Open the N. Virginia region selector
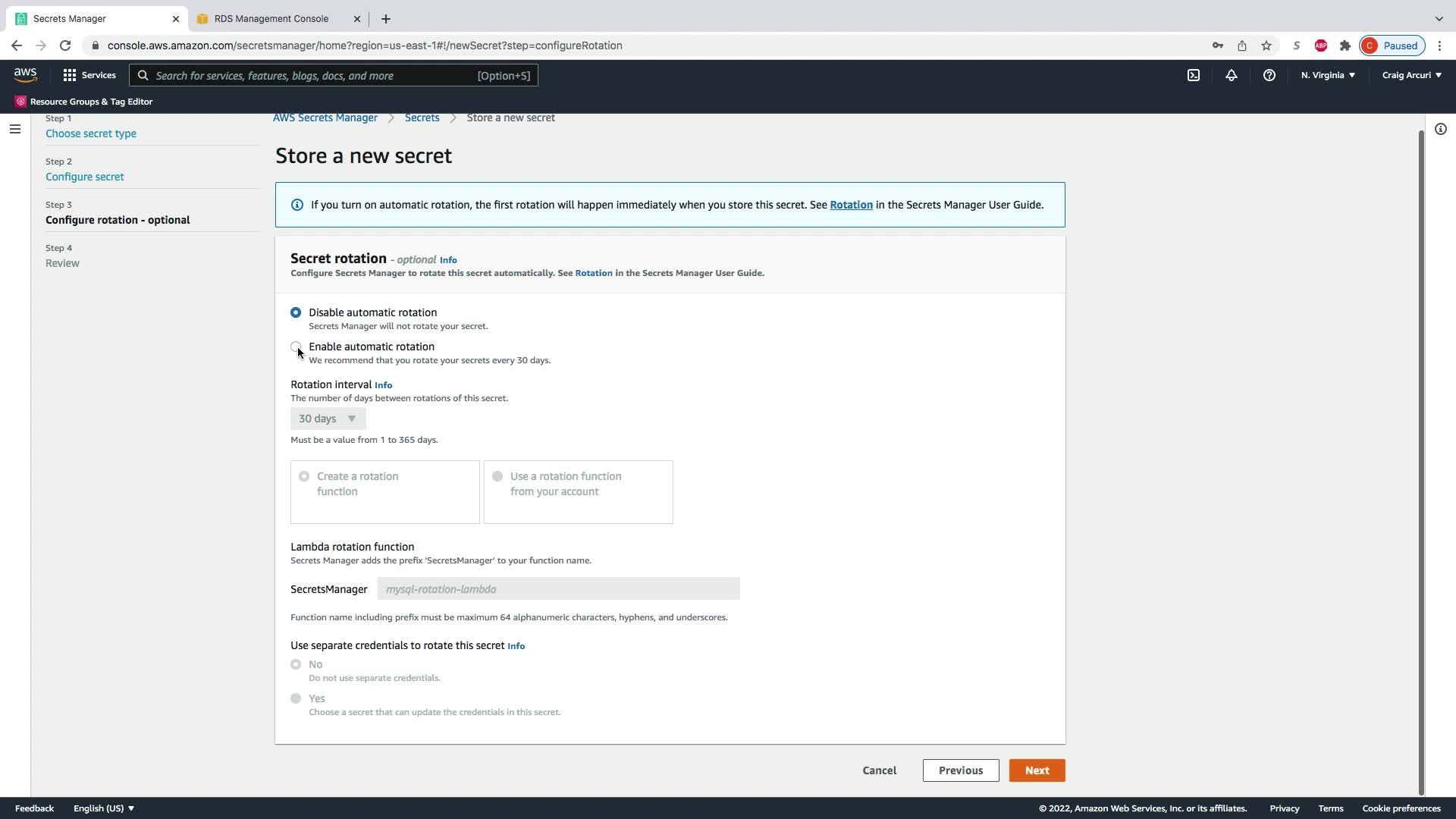This screenshot has height=819, width=1456. coord(1327,75)
